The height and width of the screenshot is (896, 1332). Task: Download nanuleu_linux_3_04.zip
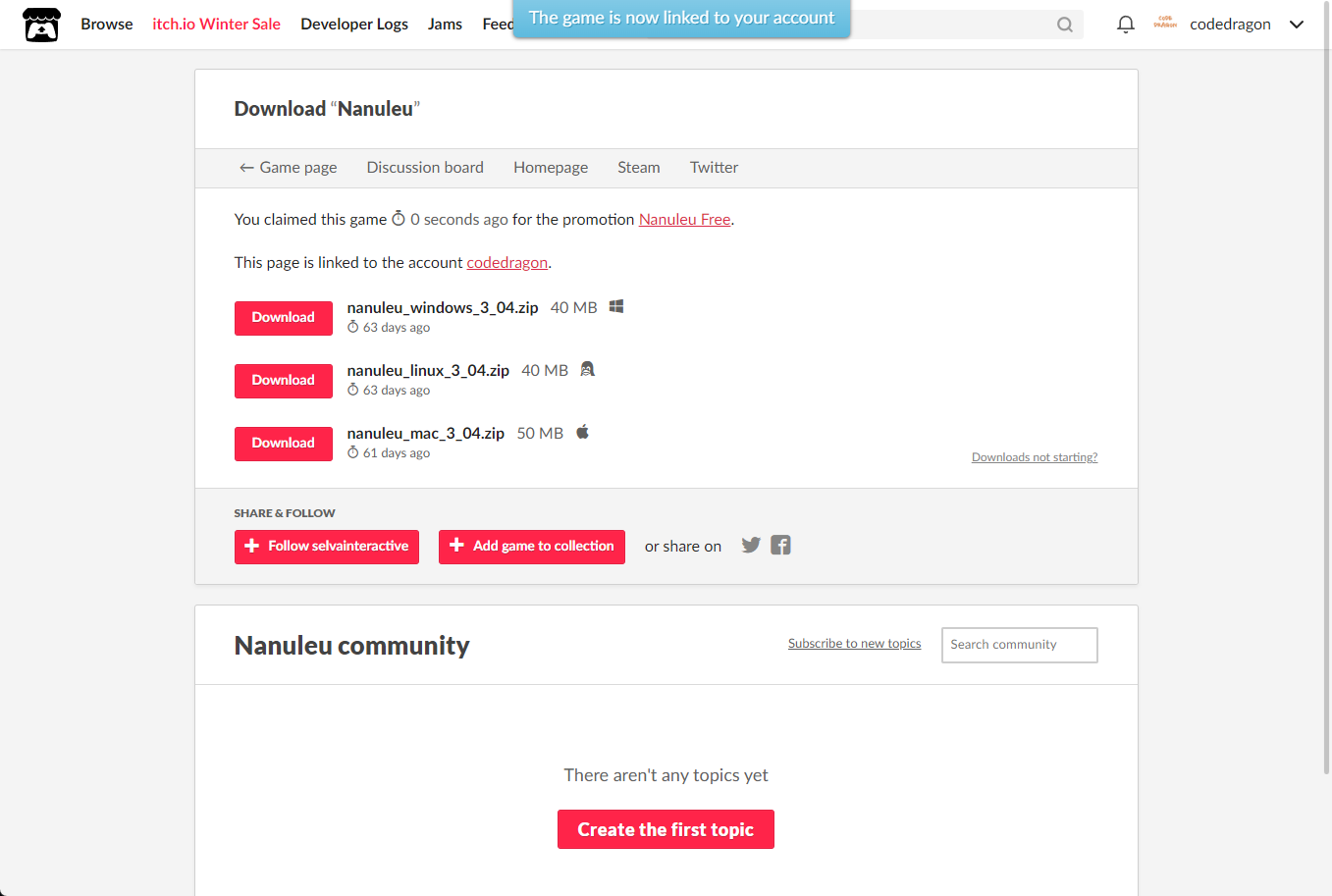[x=284, y=381]
